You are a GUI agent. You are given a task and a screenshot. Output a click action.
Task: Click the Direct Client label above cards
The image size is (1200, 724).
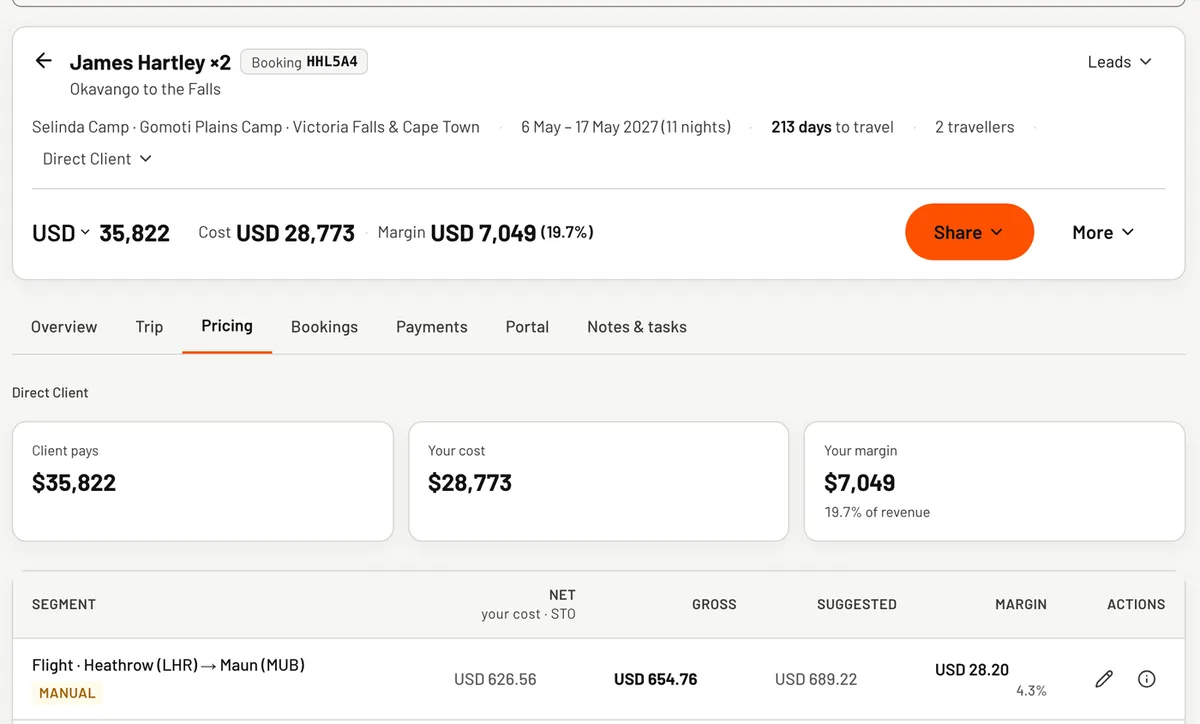tap(50, 393)
